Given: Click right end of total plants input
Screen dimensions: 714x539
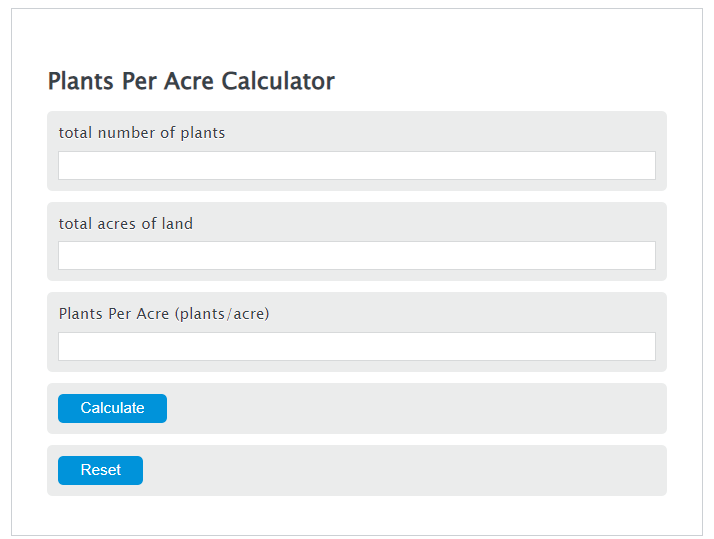Looking at the screenshot, I should (640, 166).
